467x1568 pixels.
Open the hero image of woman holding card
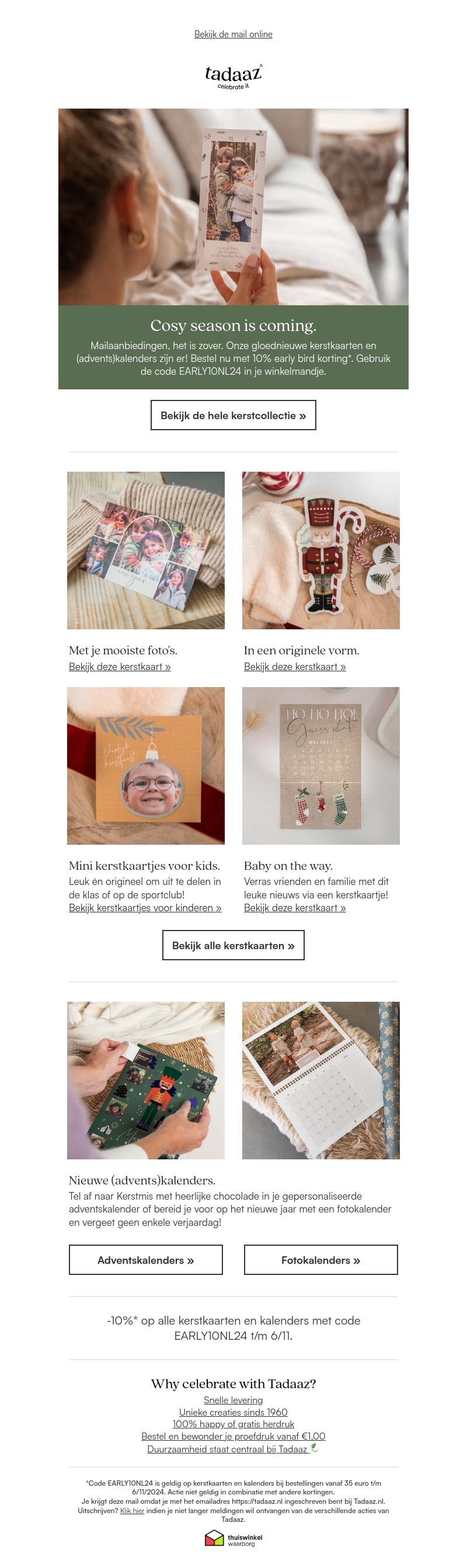[233, 207]
